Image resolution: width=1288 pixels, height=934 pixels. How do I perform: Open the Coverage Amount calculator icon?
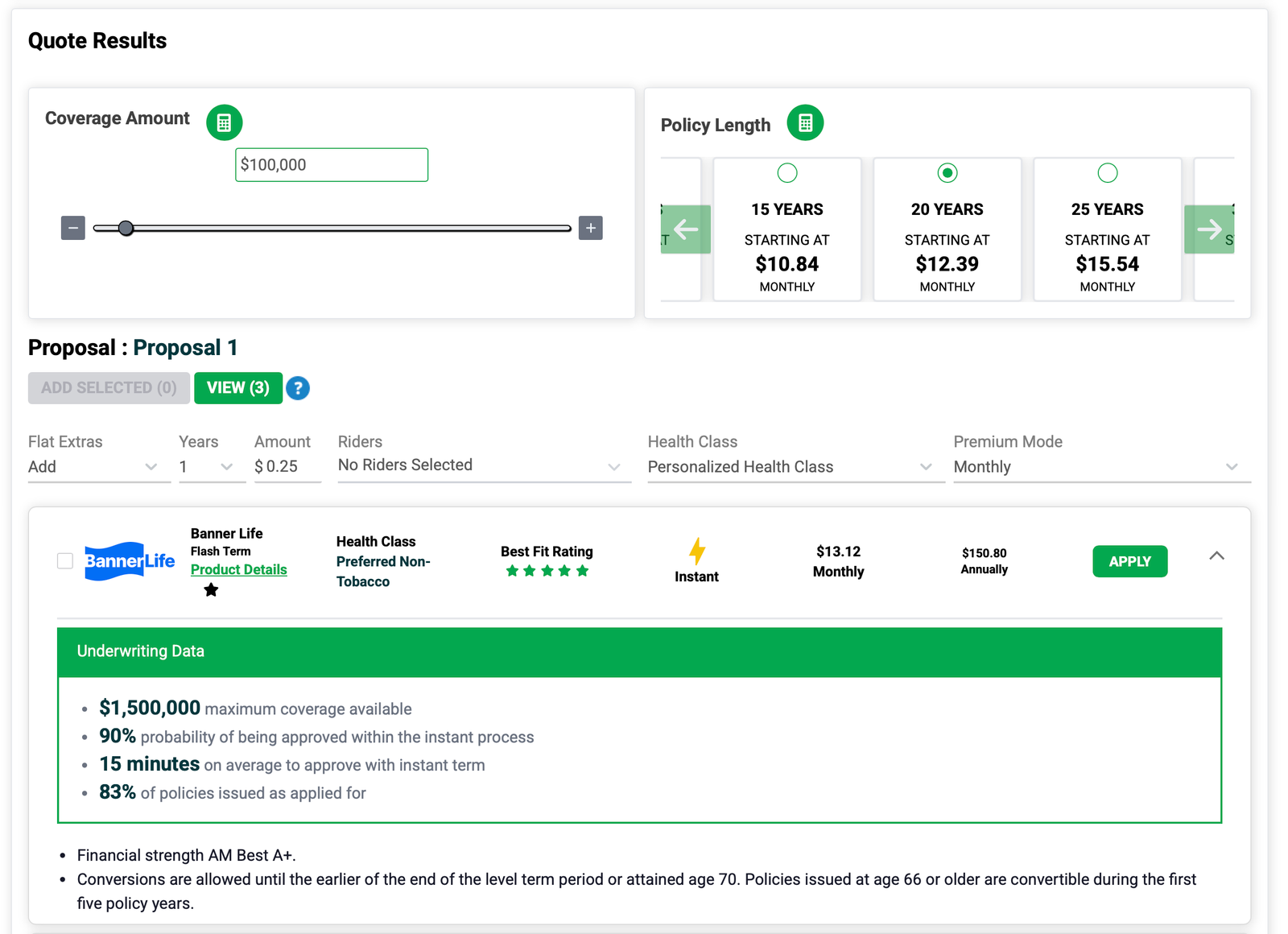[224, 122]
